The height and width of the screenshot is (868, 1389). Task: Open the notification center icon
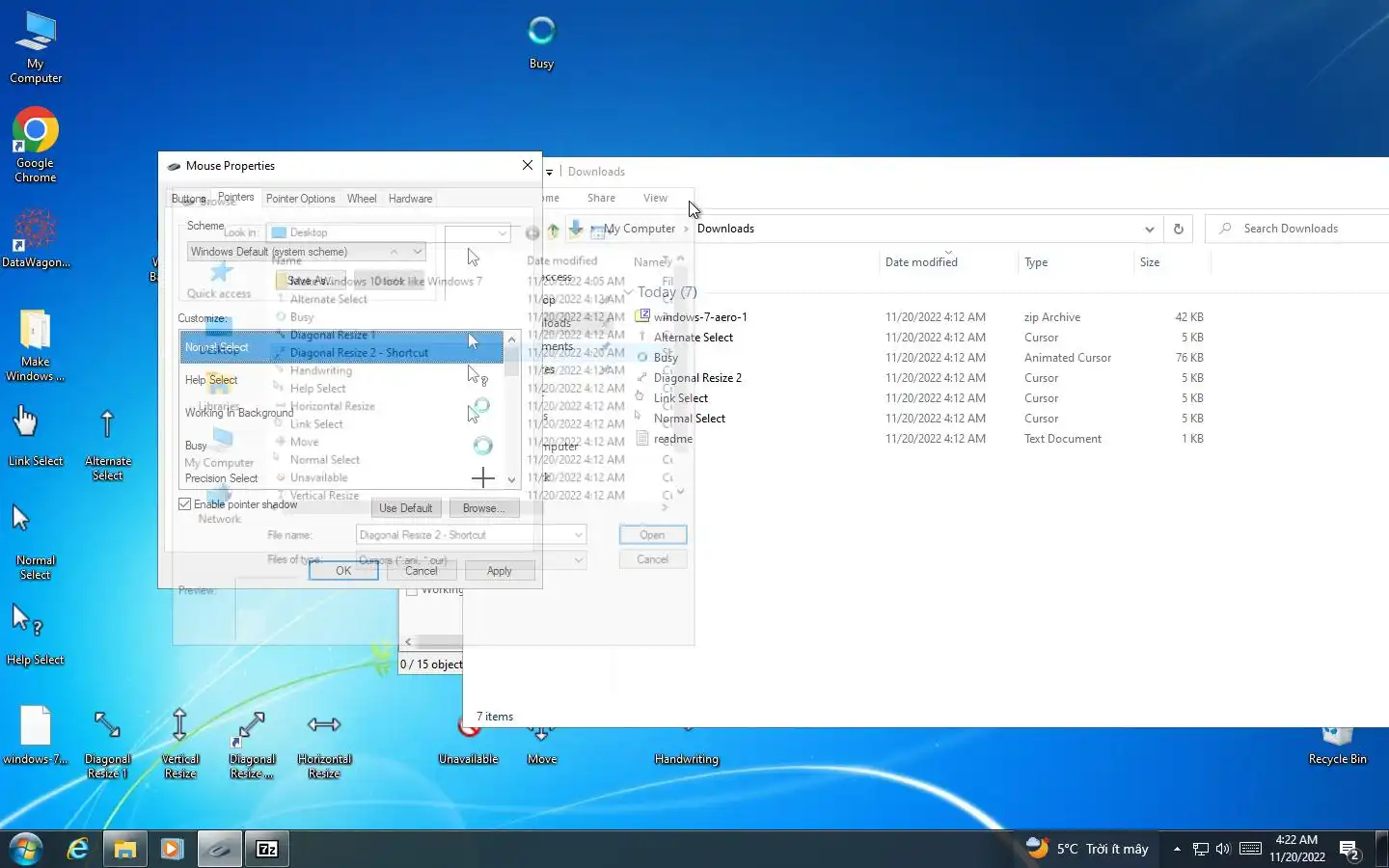click(x=1349, y=850)
